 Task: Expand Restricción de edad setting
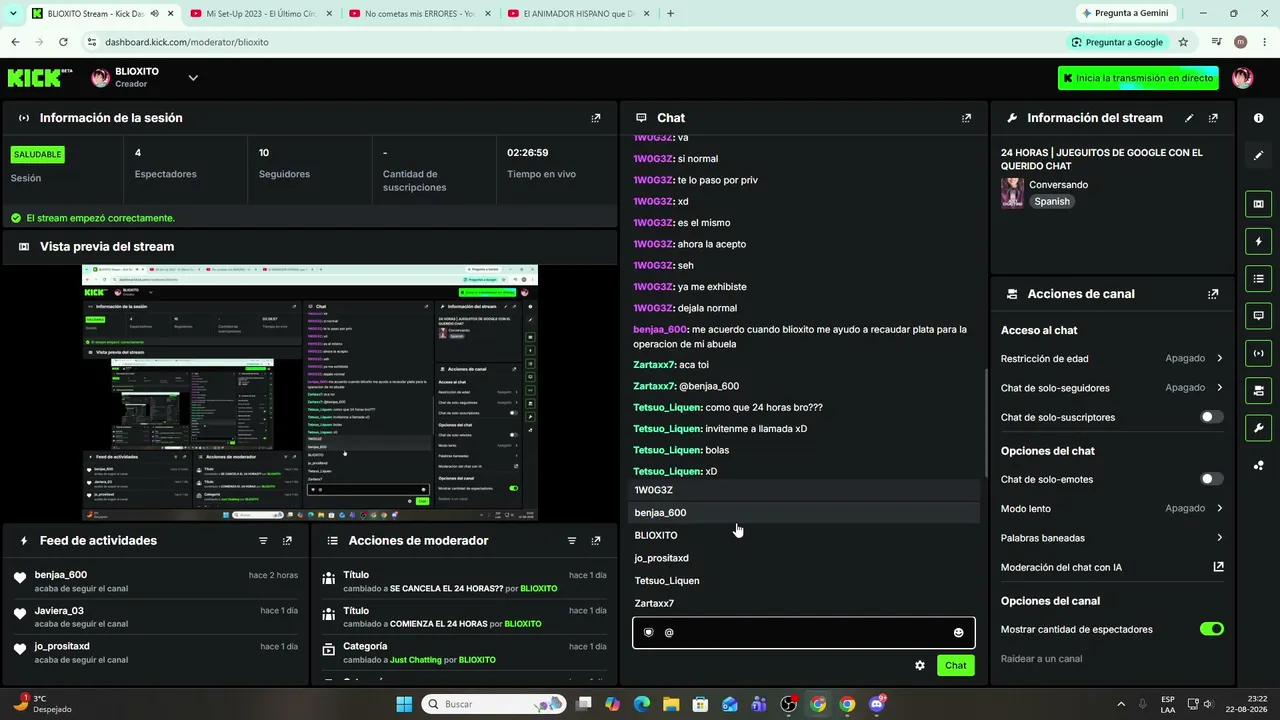(1112, 358)
